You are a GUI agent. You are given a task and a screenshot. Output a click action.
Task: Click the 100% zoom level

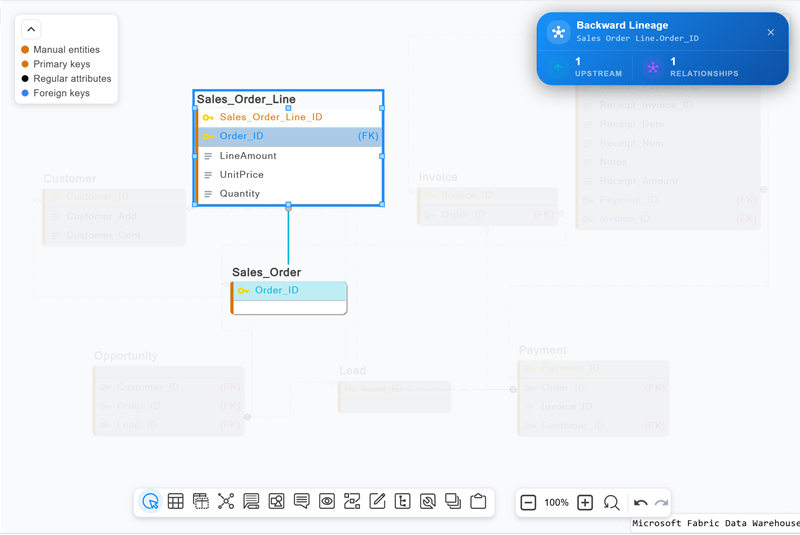(556, 503)
